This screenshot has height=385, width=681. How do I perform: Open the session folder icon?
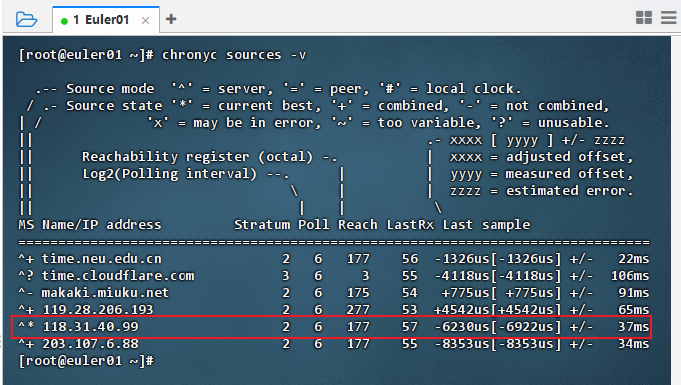[26, 20]
